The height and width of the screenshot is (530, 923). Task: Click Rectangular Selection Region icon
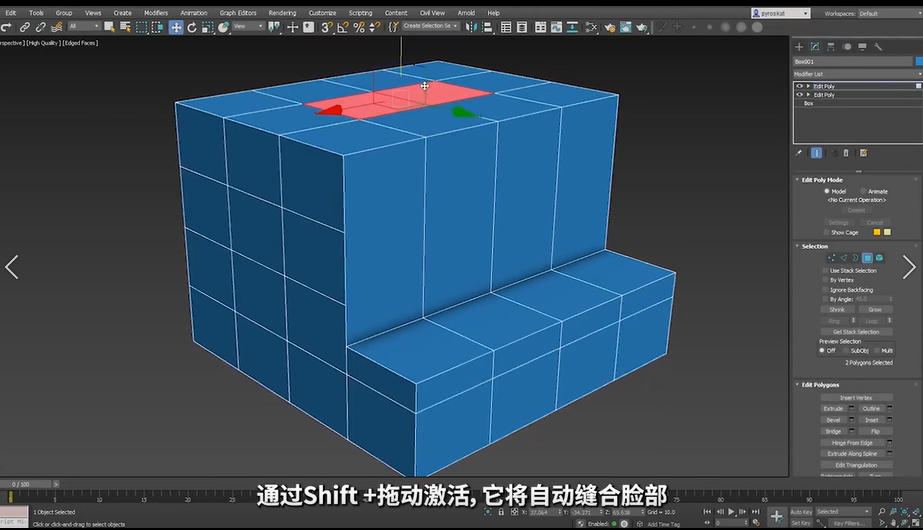pyautogui.click(x=141, y=27)
